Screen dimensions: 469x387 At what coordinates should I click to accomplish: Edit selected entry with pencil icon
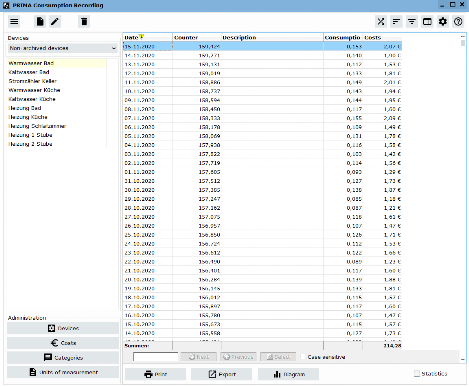(55, 22)
